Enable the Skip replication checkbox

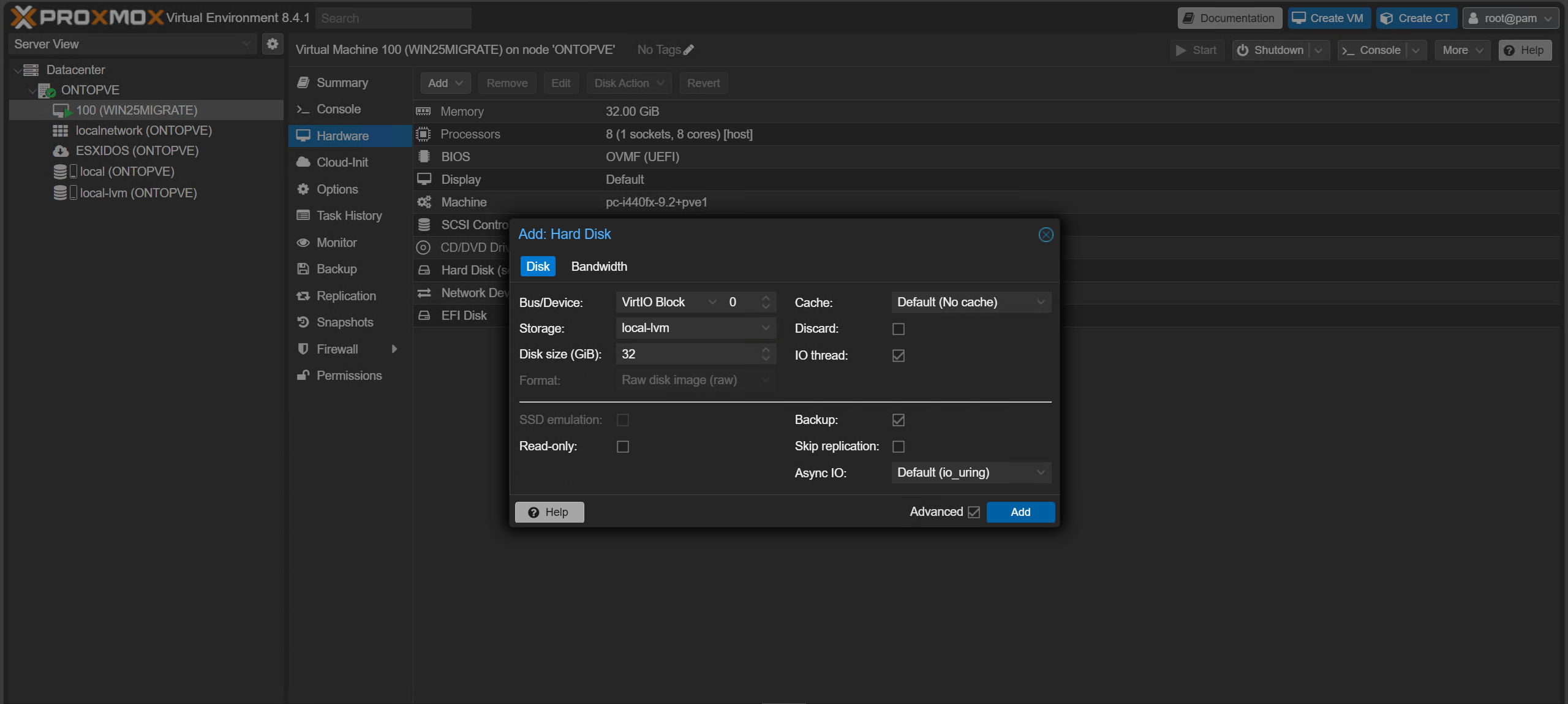[899, 446]
